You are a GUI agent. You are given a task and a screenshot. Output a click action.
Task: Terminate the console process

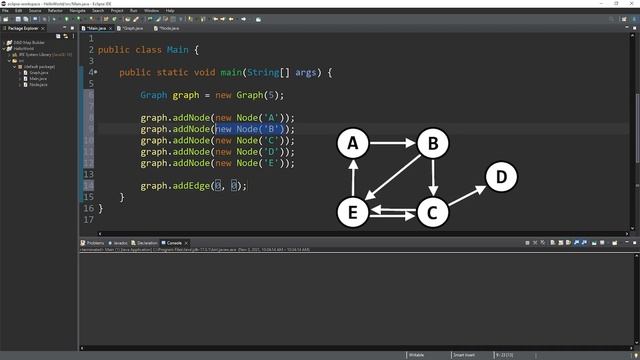click(527, 243)
